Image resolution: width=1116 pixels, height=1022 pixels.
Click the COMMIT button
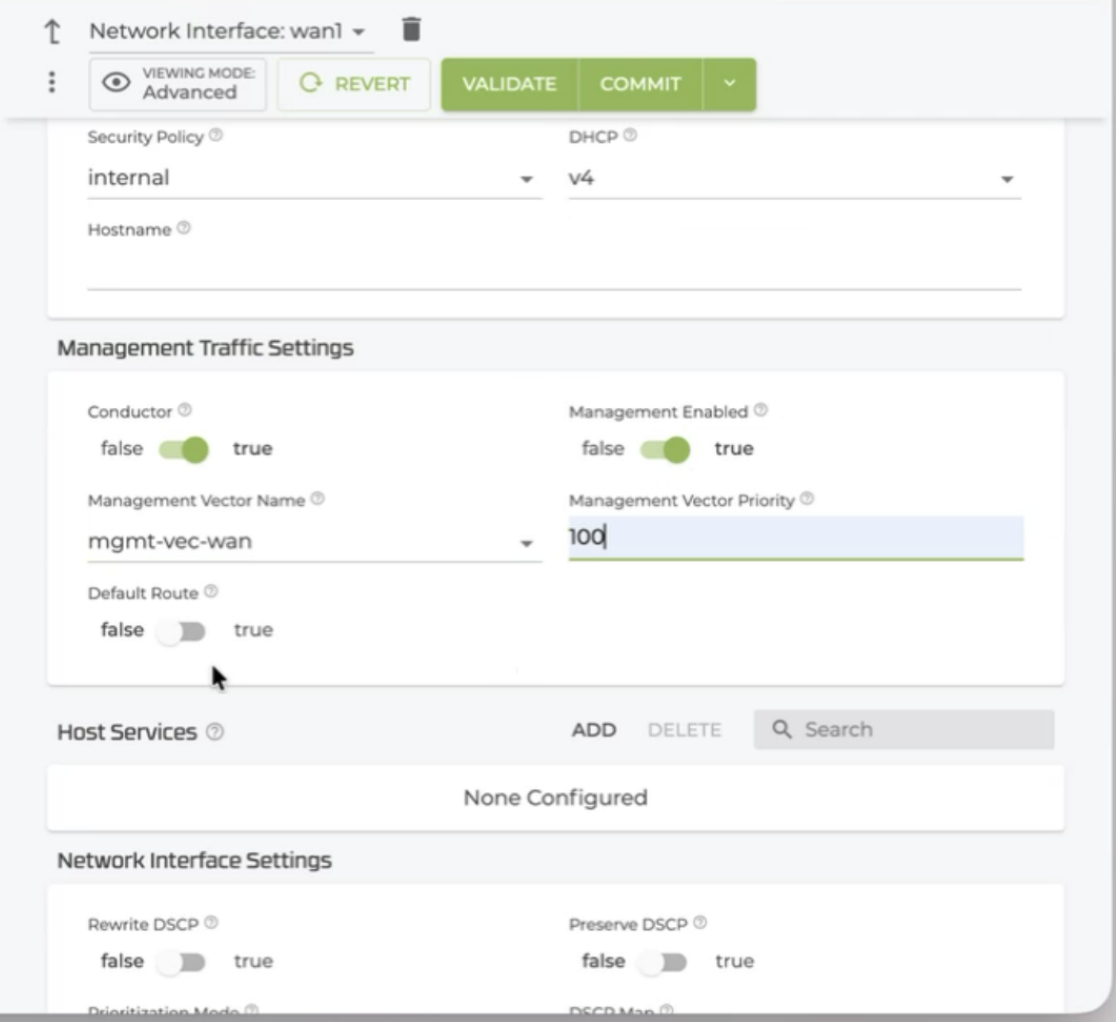coord(641,84)
